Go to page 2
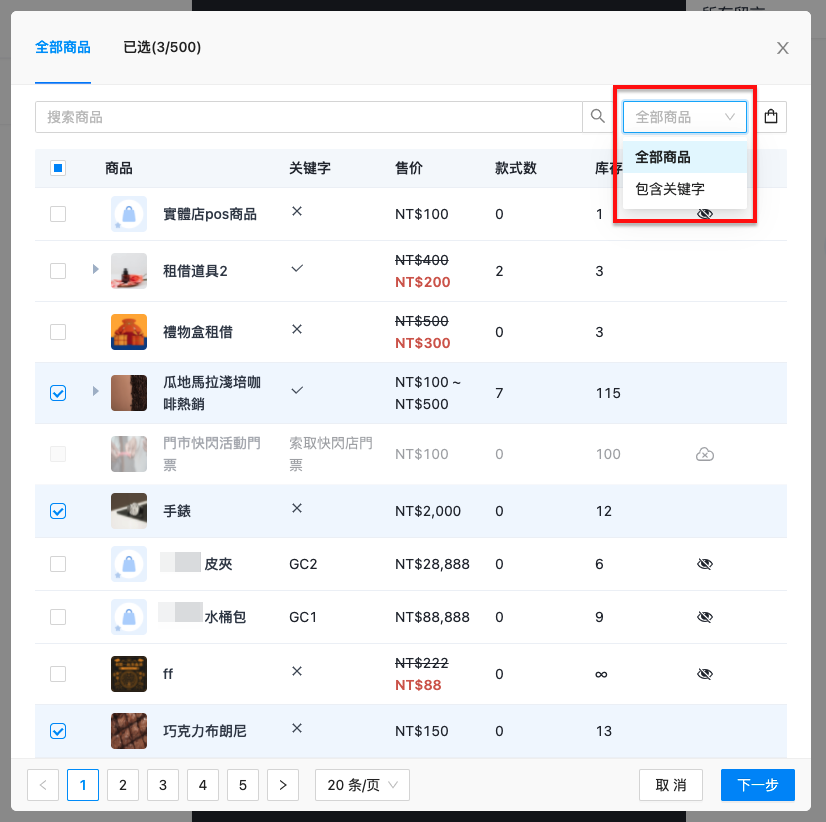Viewport: 826px width, 822px height. click(123, 785)
